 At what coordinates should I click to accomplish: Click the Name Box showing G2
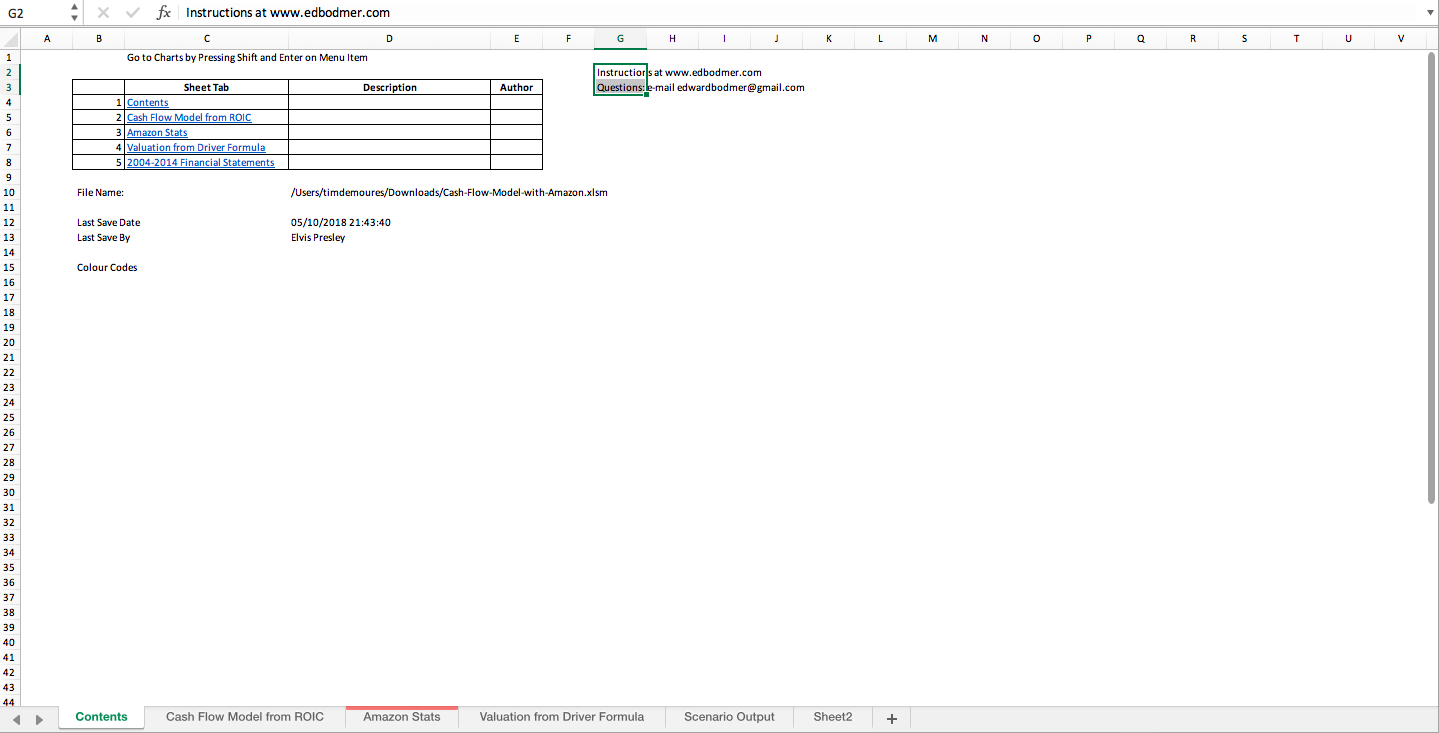point(35,13)
